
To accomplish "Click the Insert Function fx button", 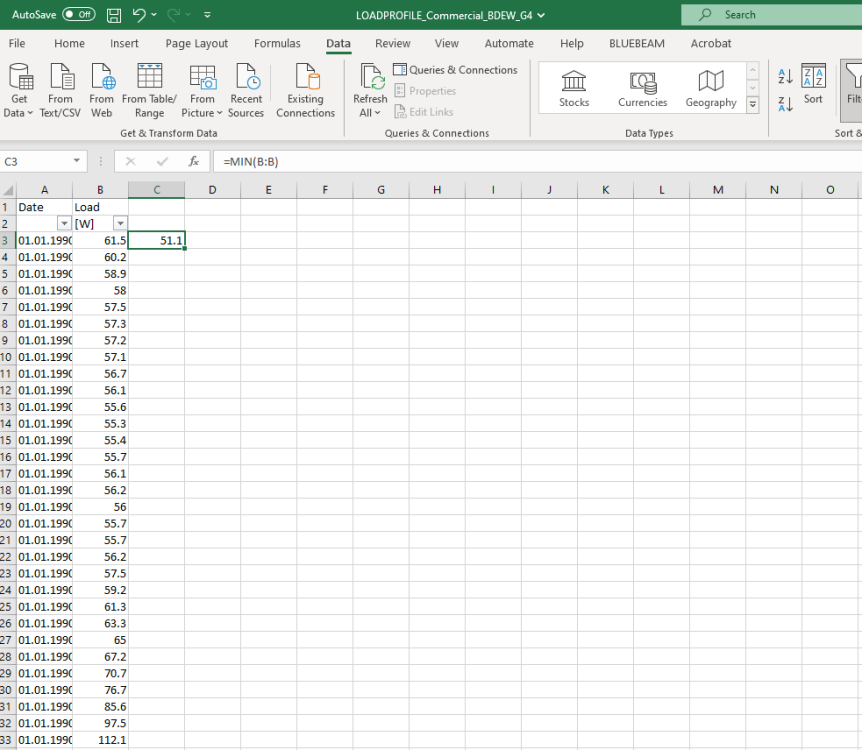I will point(194,161).
